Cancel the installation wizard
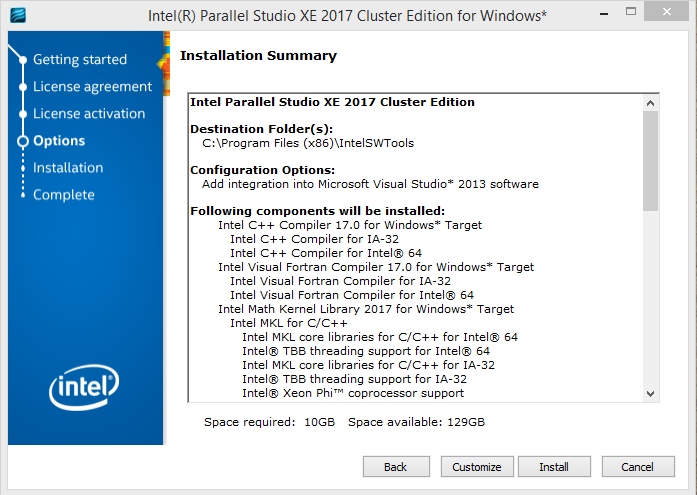This screenshot has width=697, height=495. (x=637, y=467)
